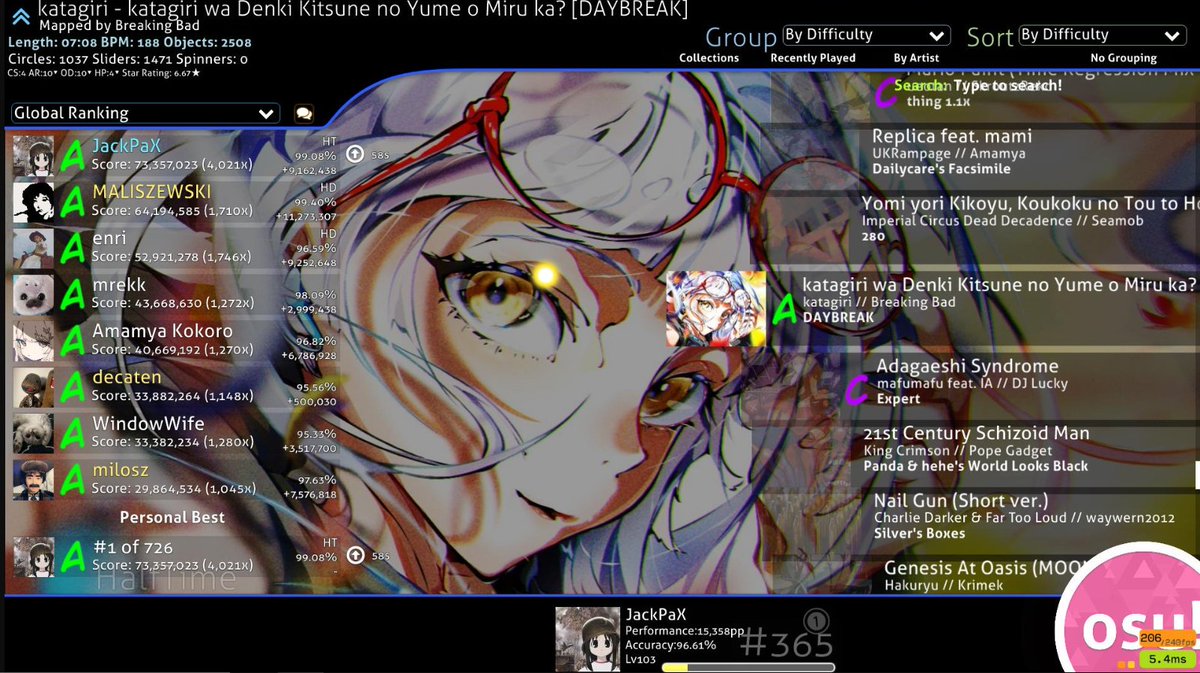This screenshot has width=1200, height=673.
Task: Open the Personal Best #1 of 726 score
Action: point(175,556)
